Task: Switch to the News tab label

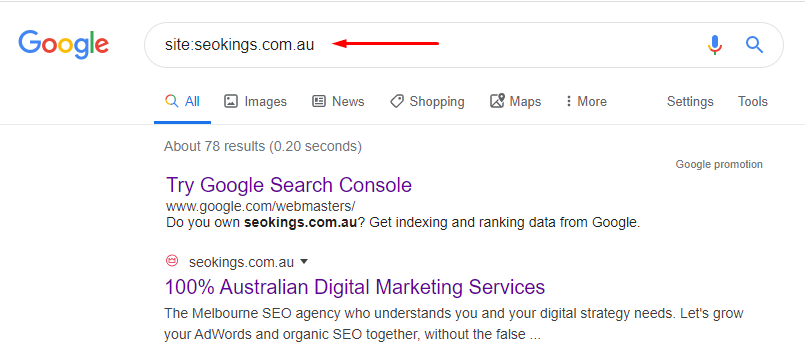Action: [x=348, y=102]
